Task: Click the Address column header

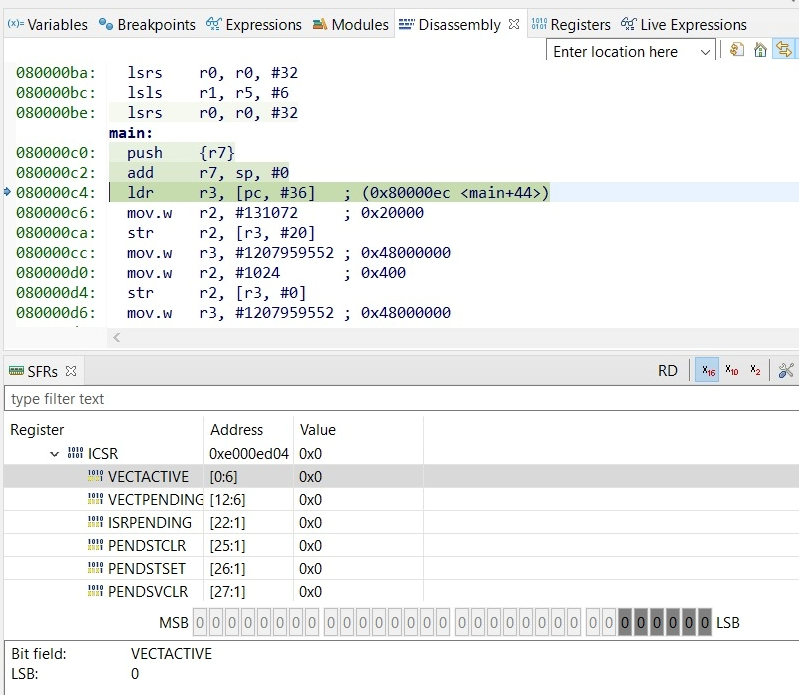Action: coord(249,430)
